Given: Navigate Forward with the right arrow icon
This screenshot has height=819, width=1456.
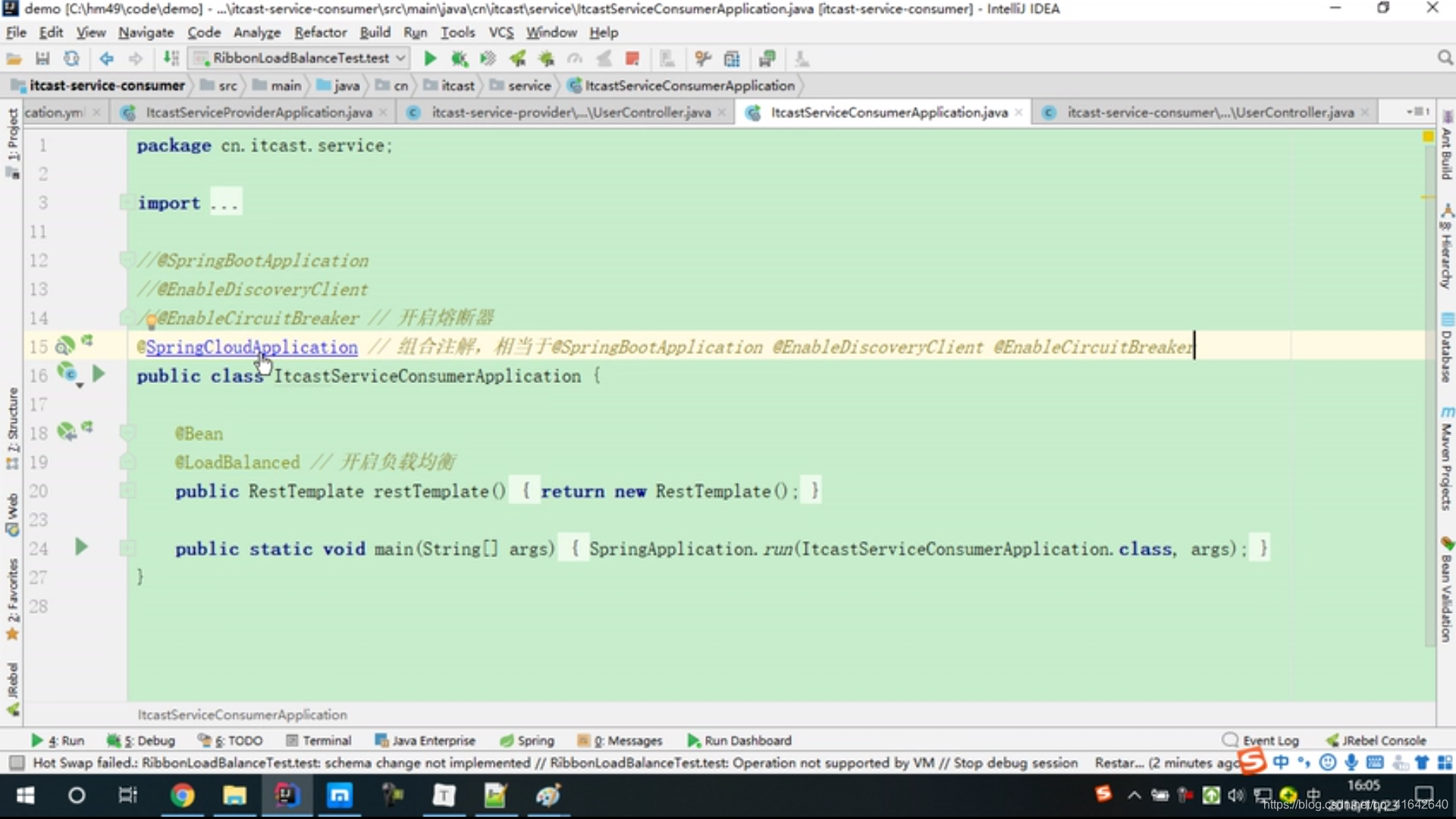Looking at the screenshot, I should coord(135,58).
